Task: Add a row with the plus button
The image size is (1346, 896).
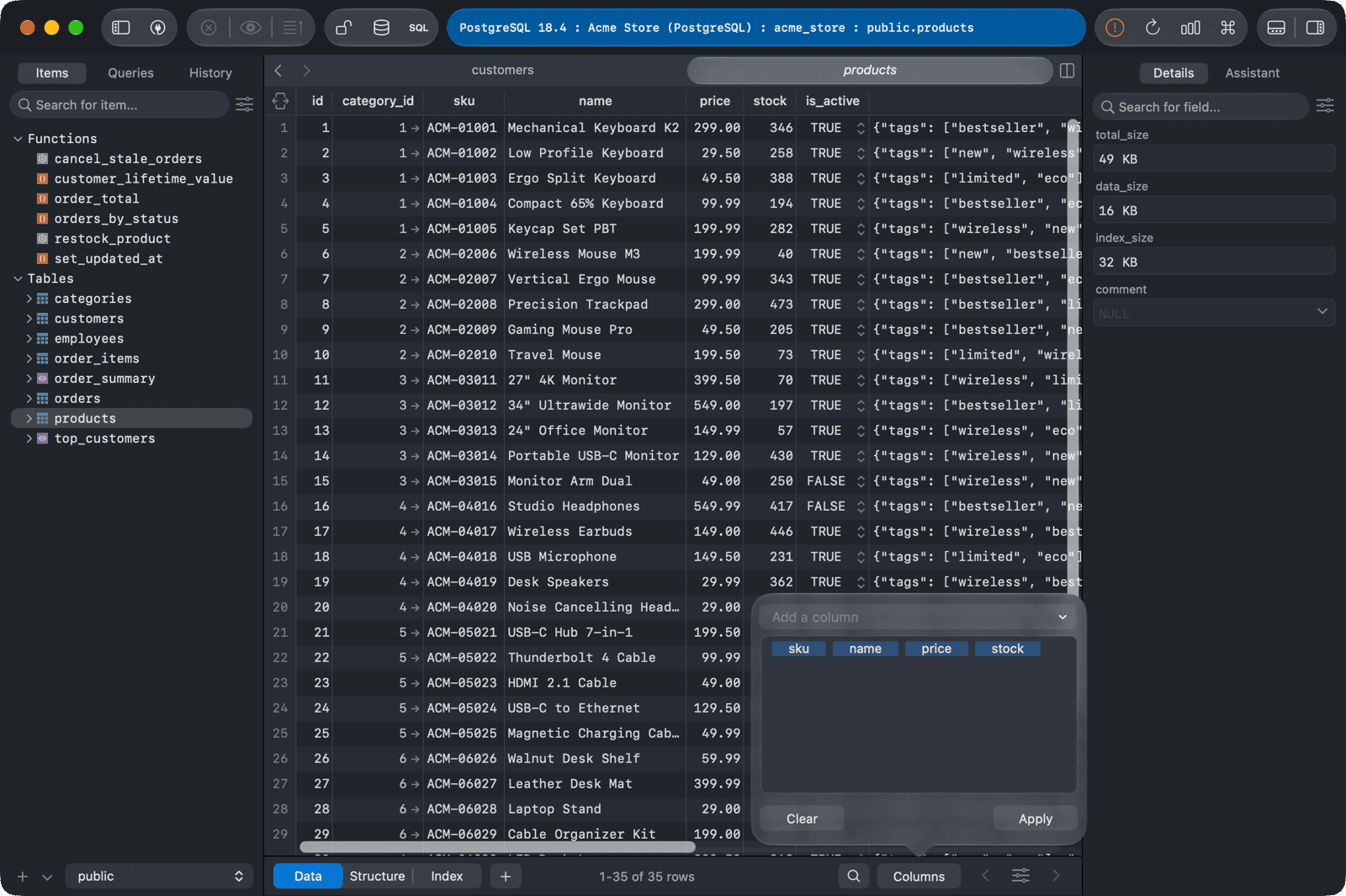Action: [505, 876]
